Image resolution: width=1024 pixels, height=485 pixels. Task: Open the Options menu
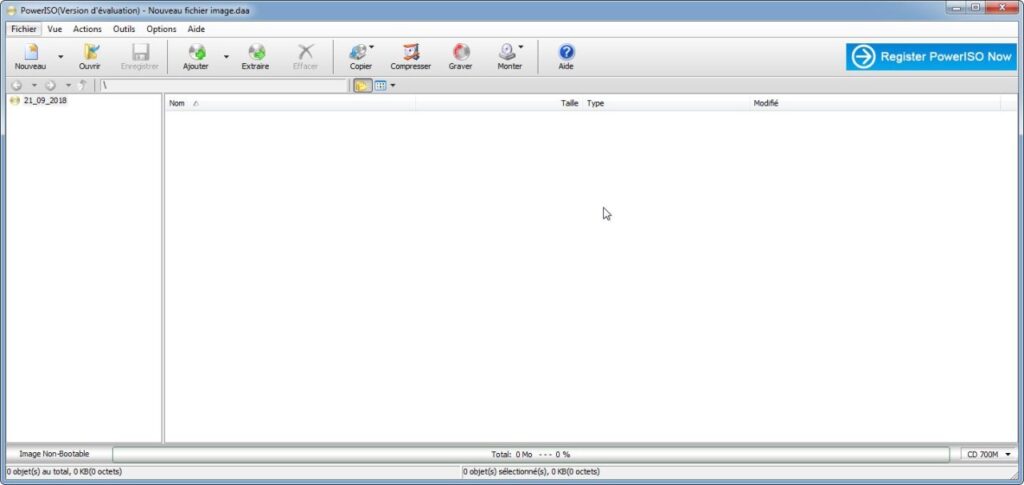(161, 29)
